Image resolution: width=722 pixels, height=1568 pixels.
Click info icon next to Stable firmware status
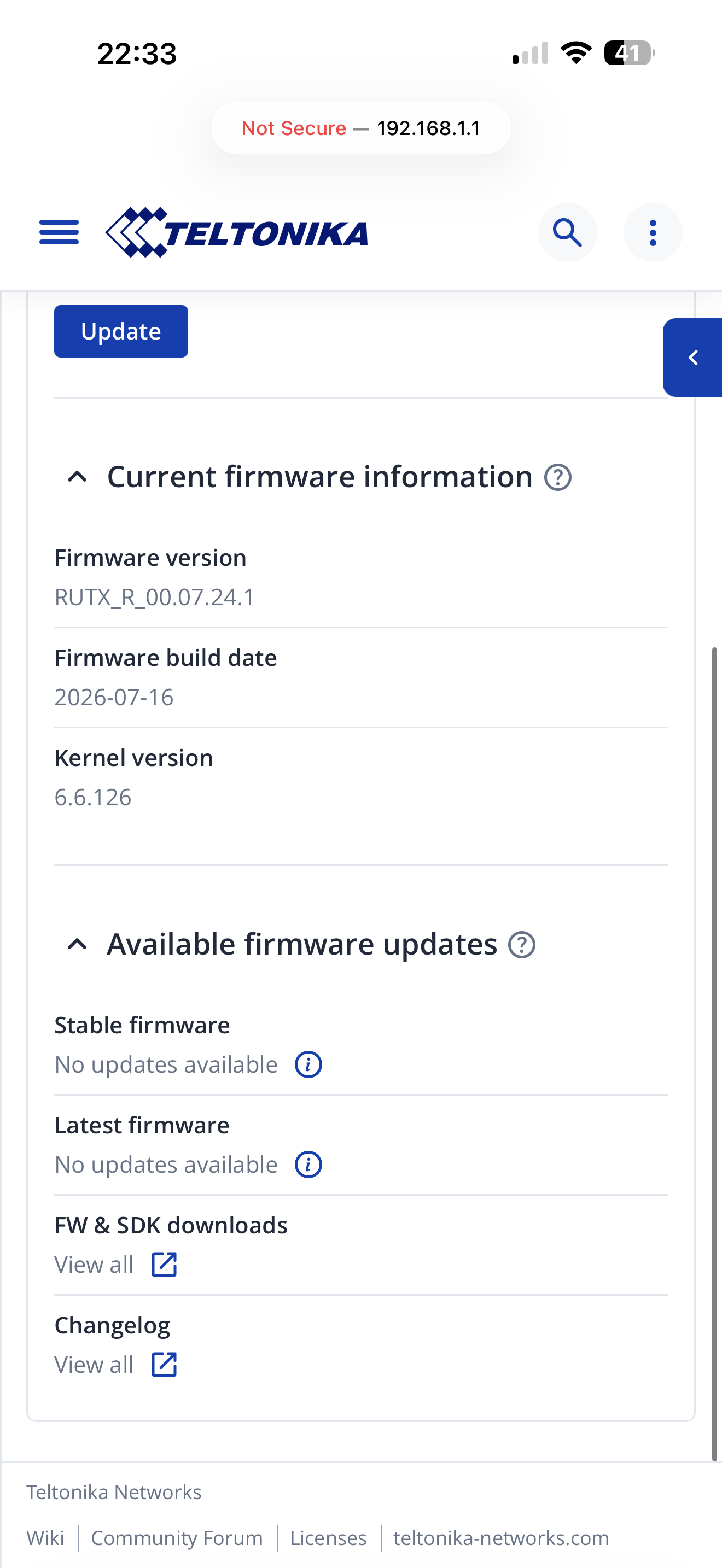(308, 1064)
